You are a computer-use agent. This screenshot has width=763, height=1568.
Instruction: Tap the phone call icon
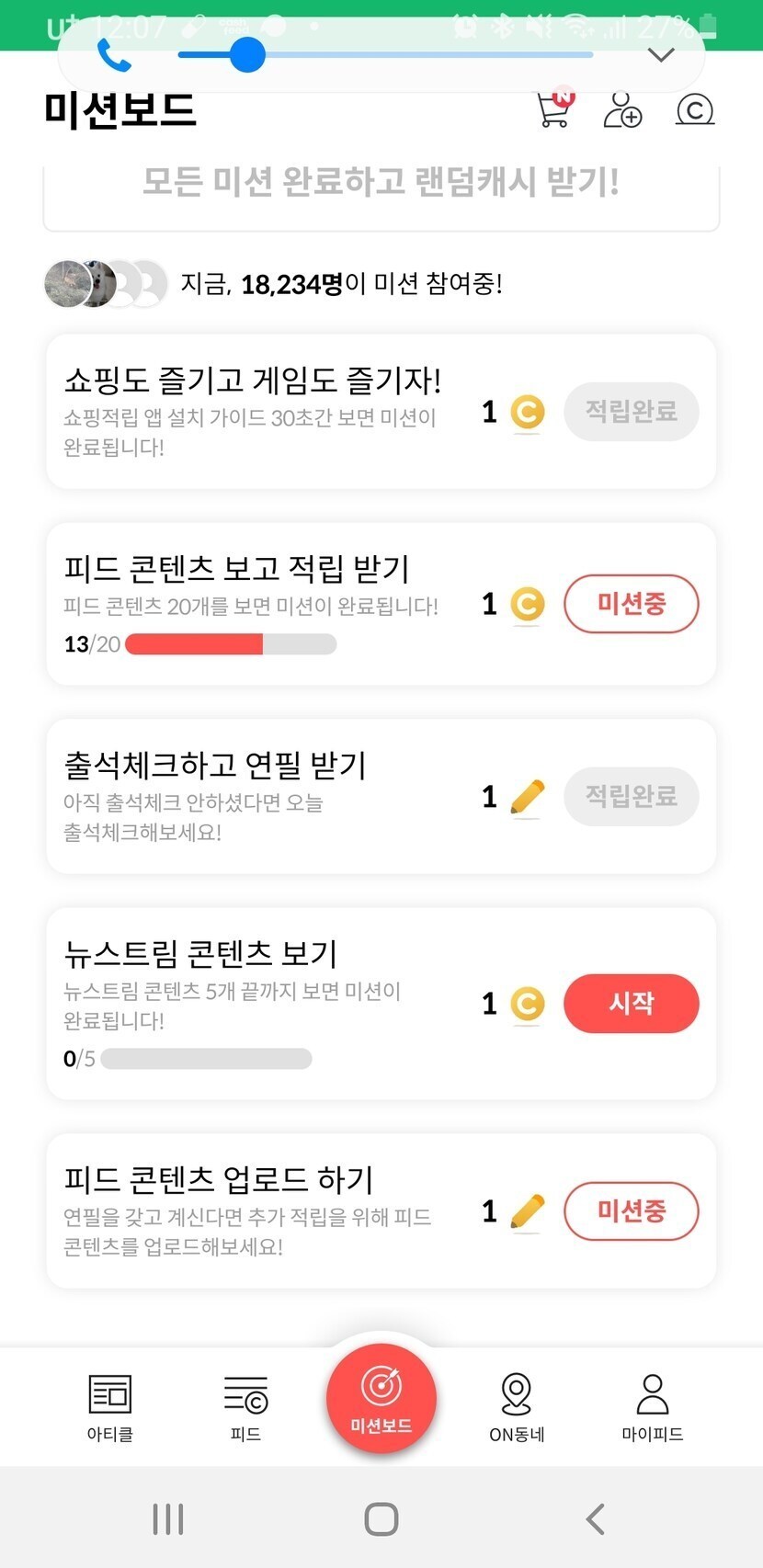[x=114, y=57]
